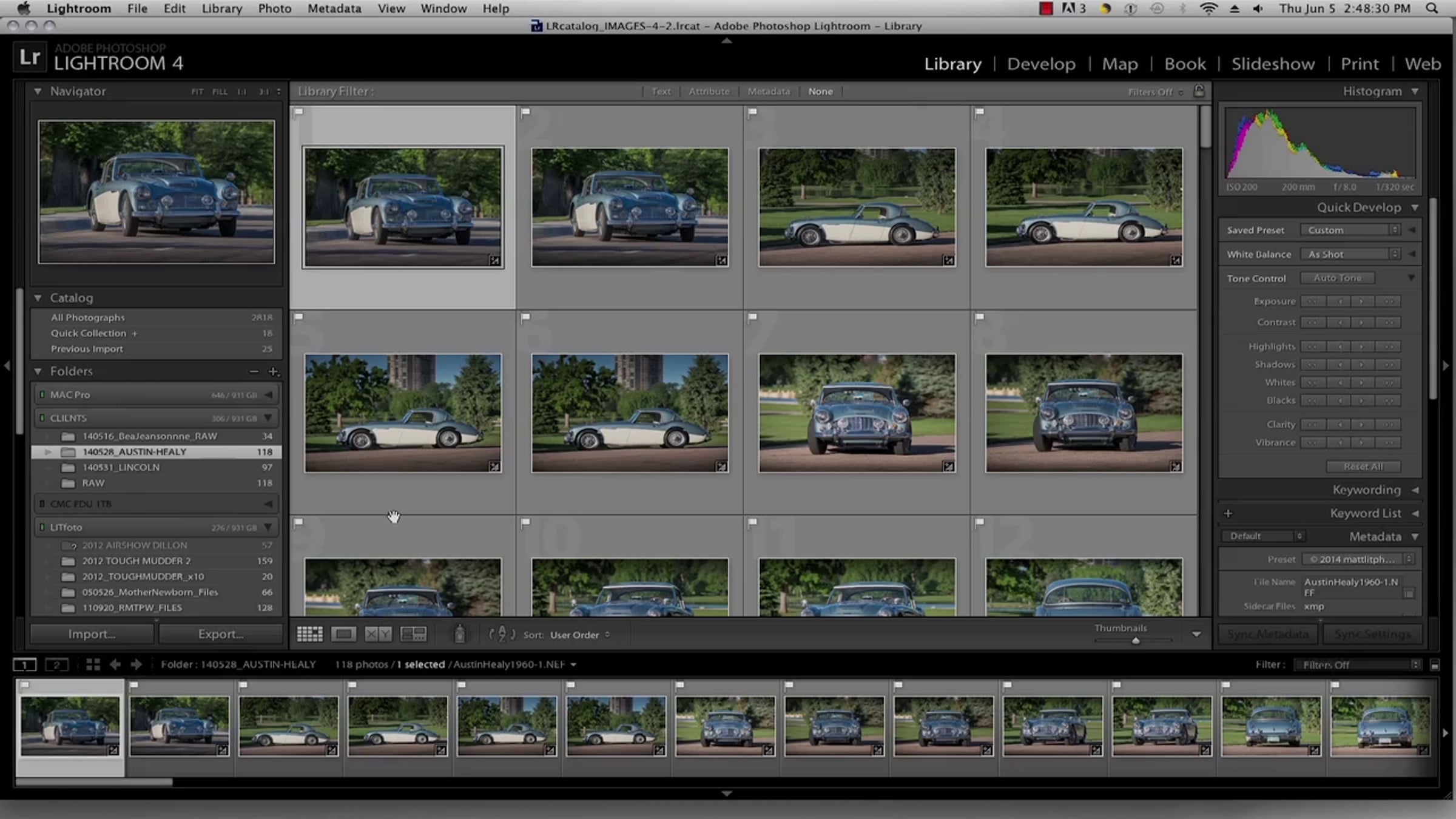Switch to the Develop module
The image size is (1456, 819).
tap(1041, 64)
